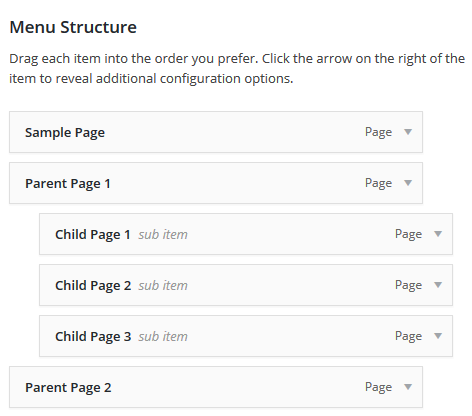Click the drag instructions description text
The image size is (472, 416).
coord(237,69)
